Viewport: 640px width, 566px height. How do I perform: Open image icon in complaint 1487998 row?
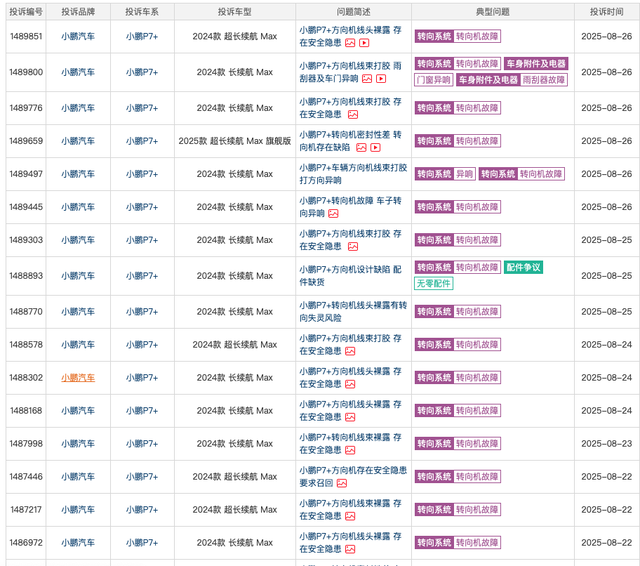[x=350, y=451]
